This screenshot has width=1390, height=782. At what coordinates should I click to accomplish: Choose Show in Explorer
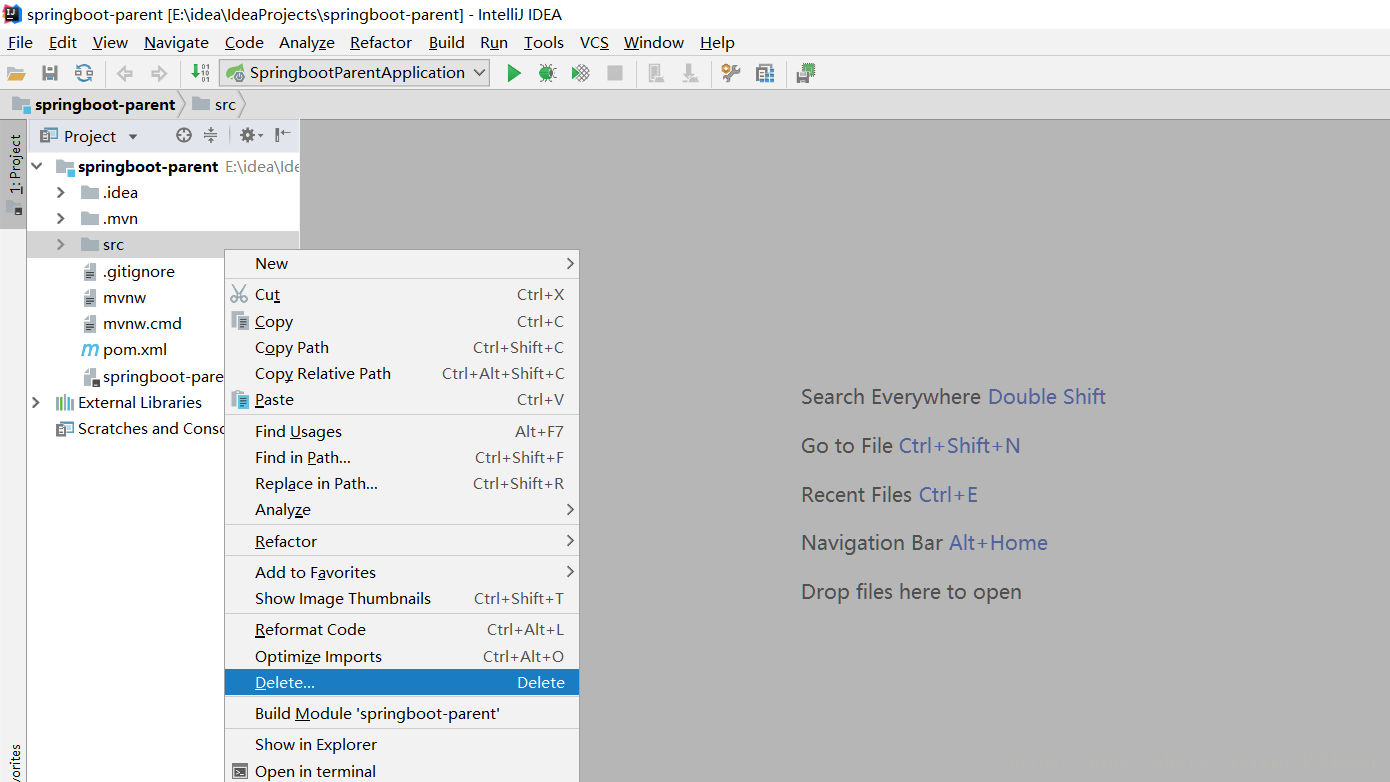402,744
